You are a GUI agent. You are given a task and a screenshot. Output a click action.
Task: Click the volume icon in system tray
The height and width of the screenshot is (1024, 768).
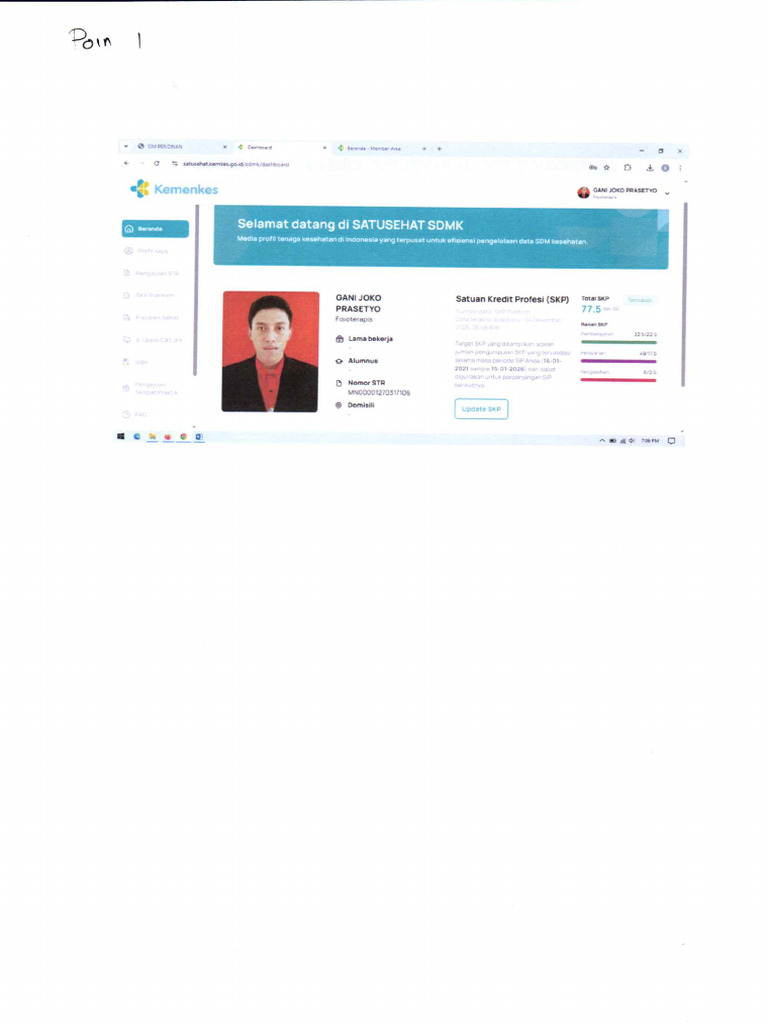632,441
